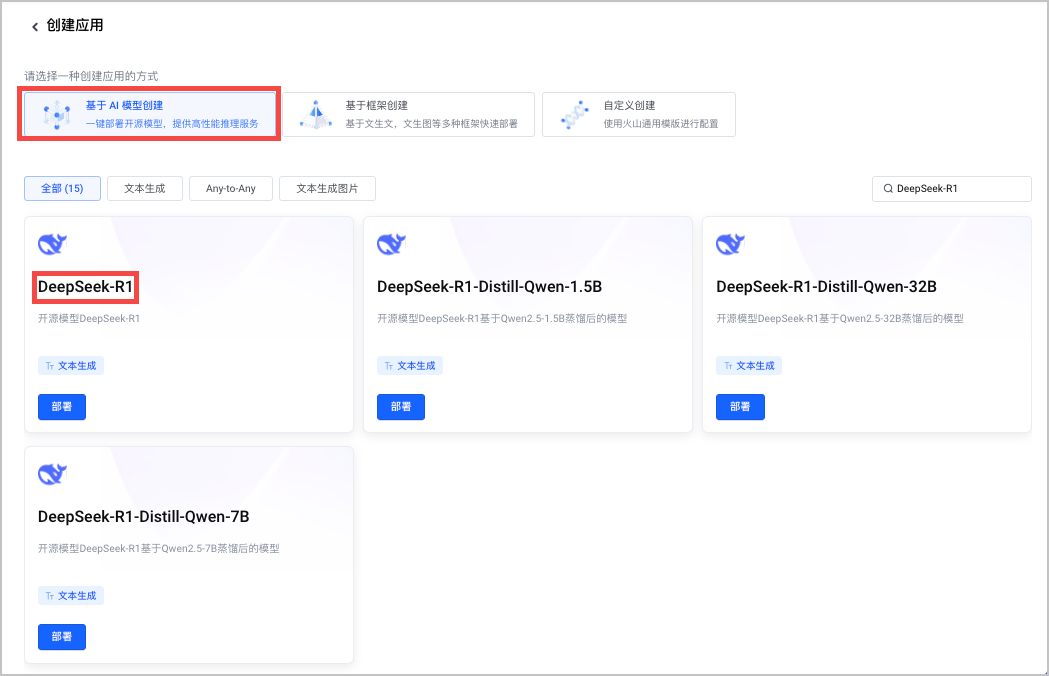Screen dimensions: 1049x676
Task: Click the DeepSeek-R1-Distill-Qwen-1.5B title
Action: tap(490, 287)
